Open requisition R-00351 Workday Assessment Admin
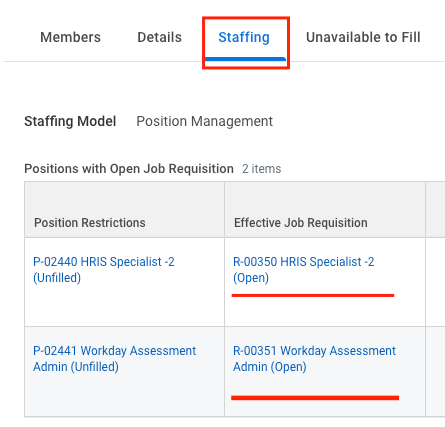This screenshot has width=445, height=427. coord(314,359)
